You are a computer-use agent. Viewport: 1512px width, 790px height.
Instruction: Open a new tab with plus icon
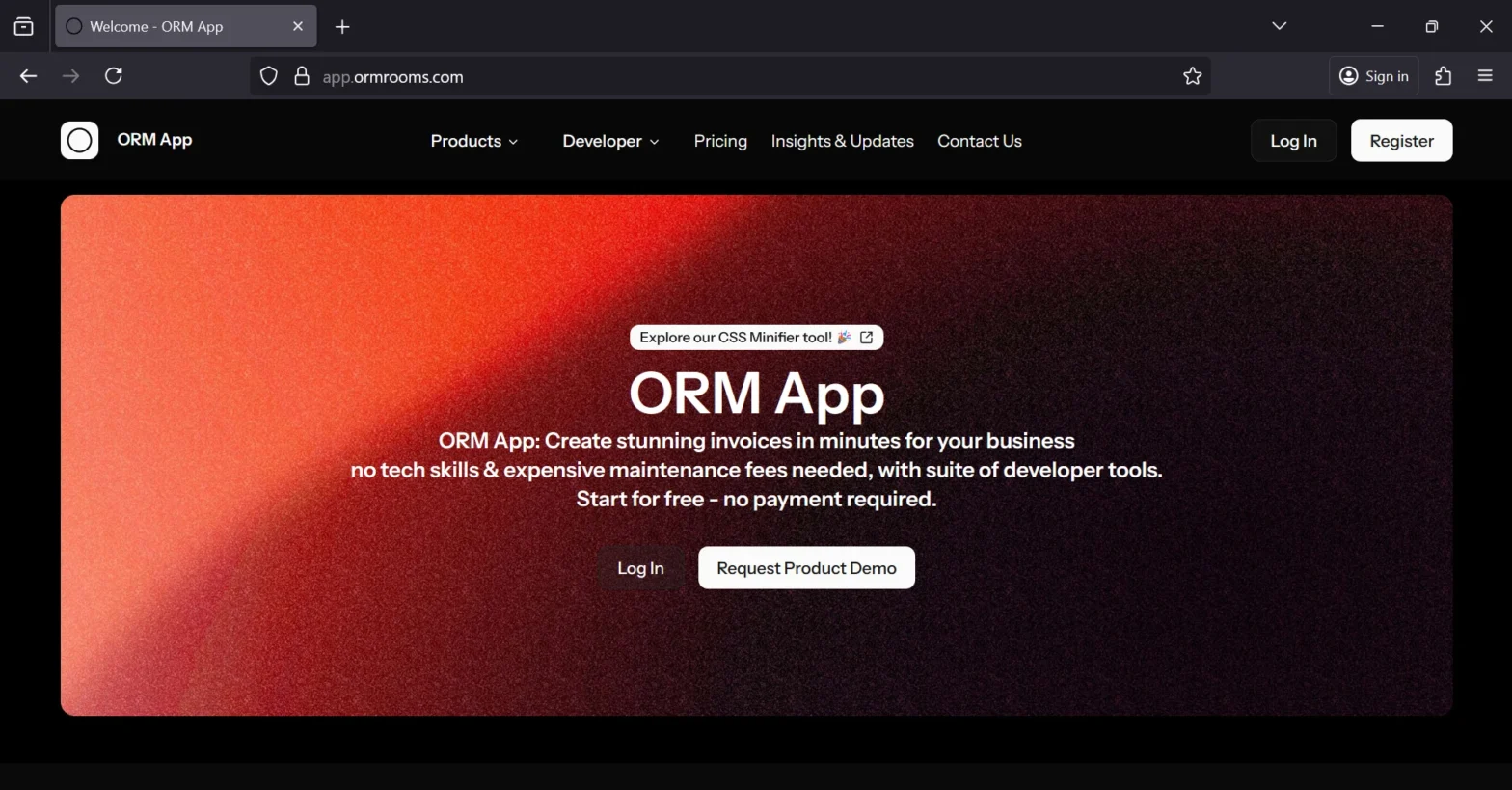coord(342,27)
